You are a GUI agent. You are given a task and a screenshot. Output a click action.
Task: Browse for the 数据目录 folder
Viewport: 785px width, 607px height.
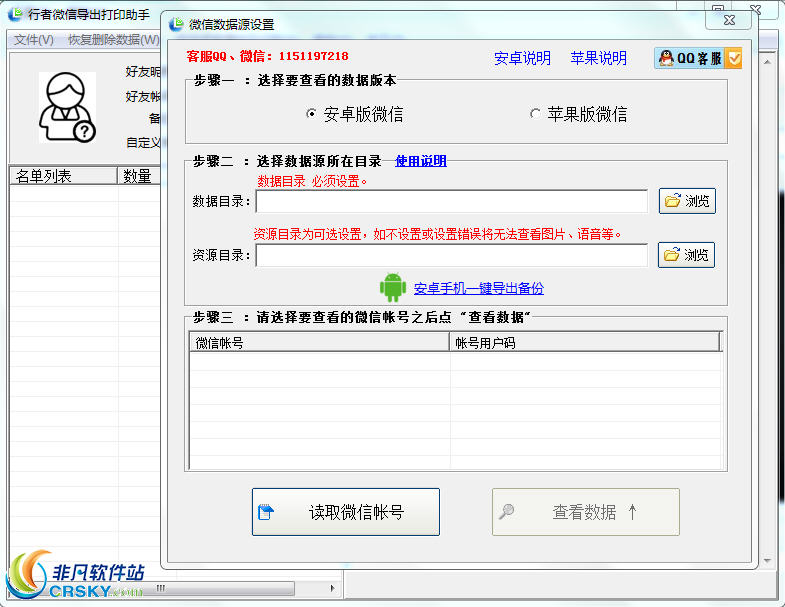[x=687, y=201]
